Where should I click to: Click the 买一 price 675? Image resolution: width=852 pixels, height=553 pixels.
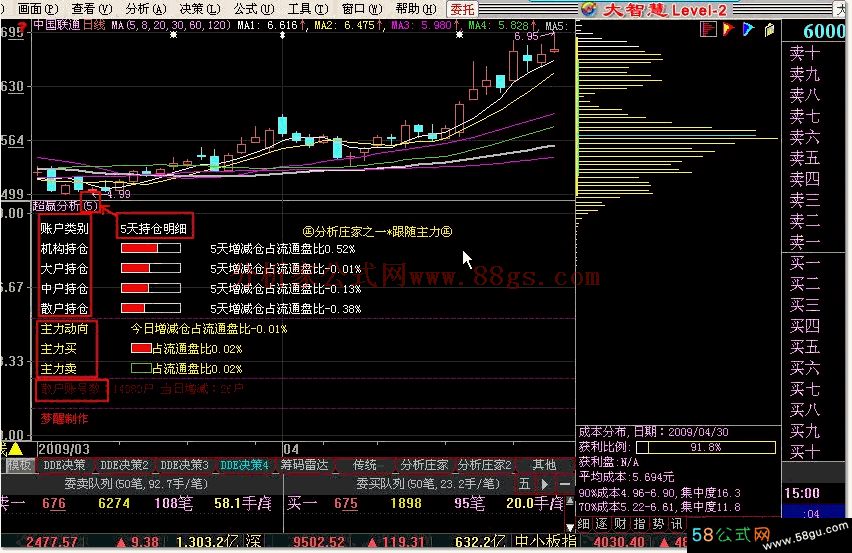(x=346, y=504)
